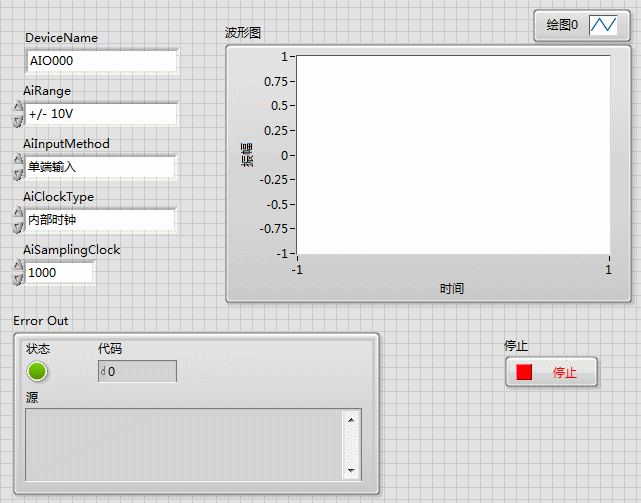
Task: Open the AiInputMethod 单端输入 selector
Action: tap(99, 167)
